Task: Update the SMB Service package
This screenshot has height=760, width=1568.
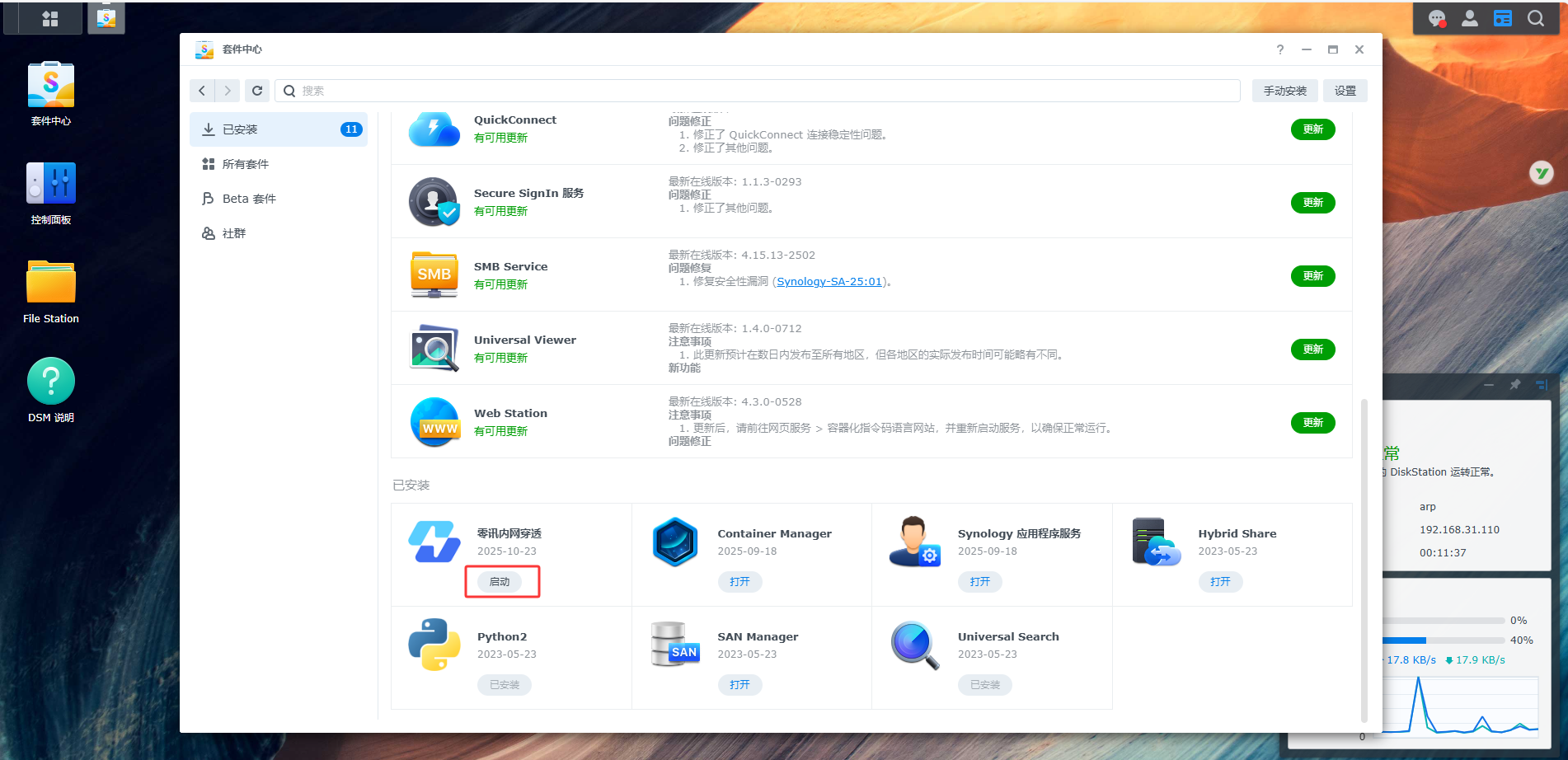Action: click(1312, 276)
